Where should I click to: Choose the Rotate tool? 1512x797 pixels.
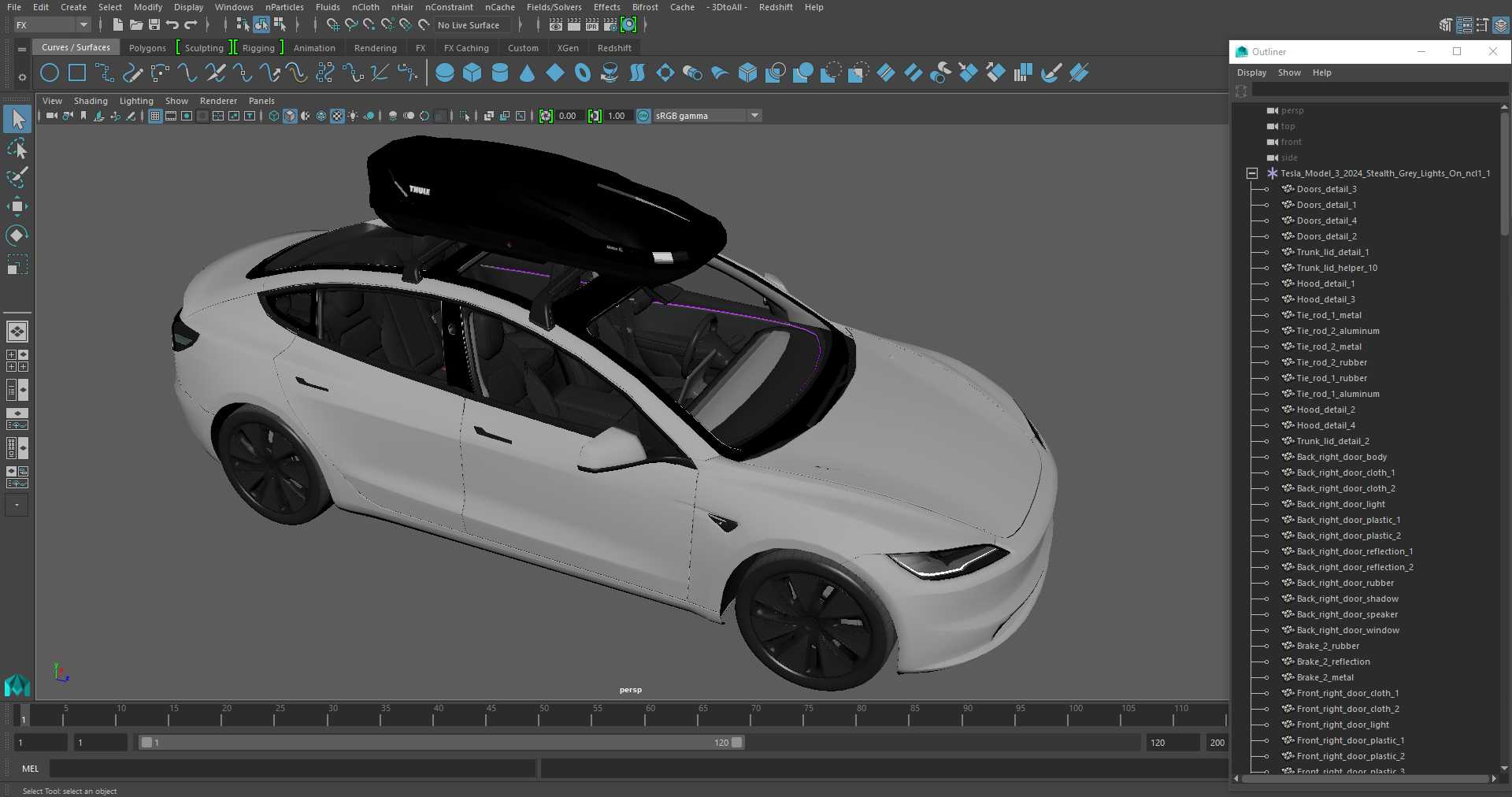(x=17, y=235)
